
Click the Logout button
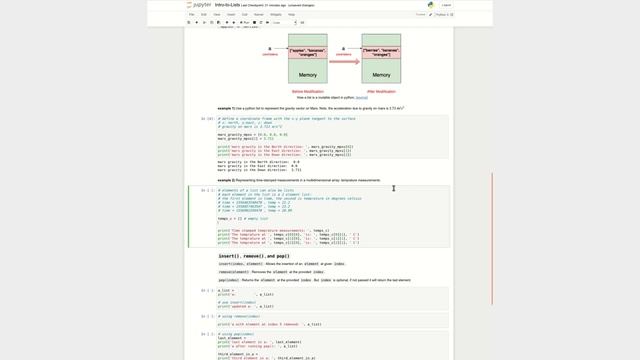coord(446,5)
